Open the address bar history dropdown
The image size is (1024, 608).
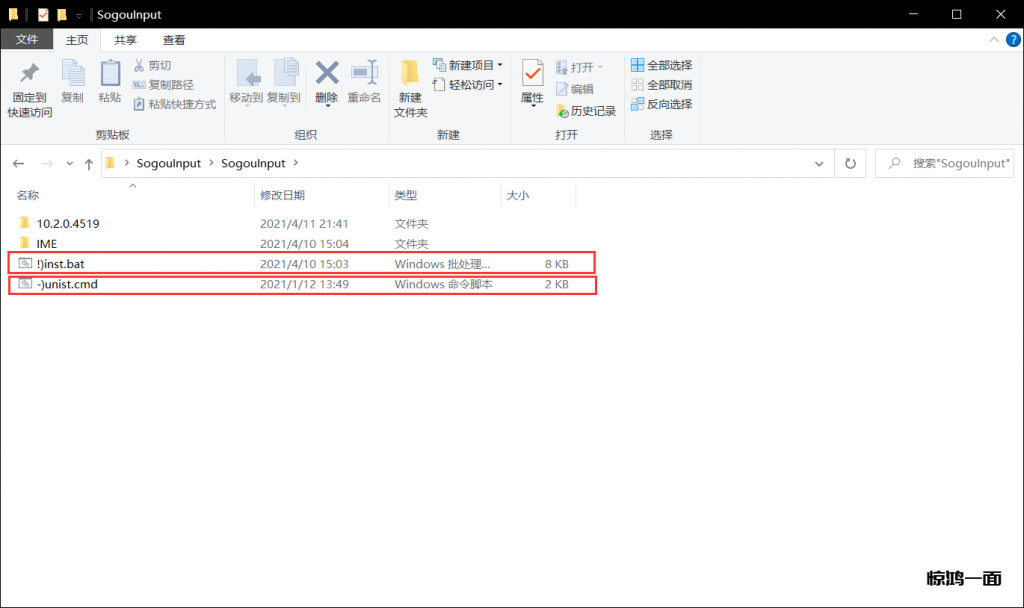point(819,163)
